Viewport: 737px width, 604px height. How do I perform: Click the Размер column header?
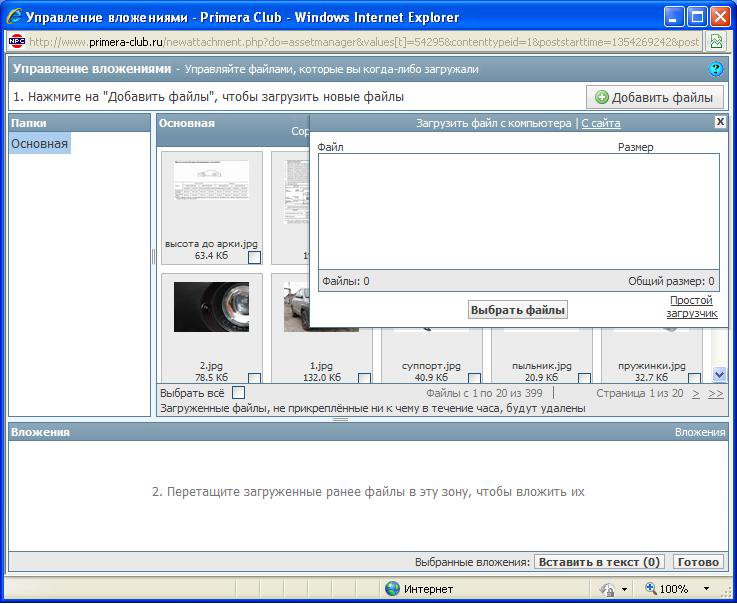pos(635,148)
